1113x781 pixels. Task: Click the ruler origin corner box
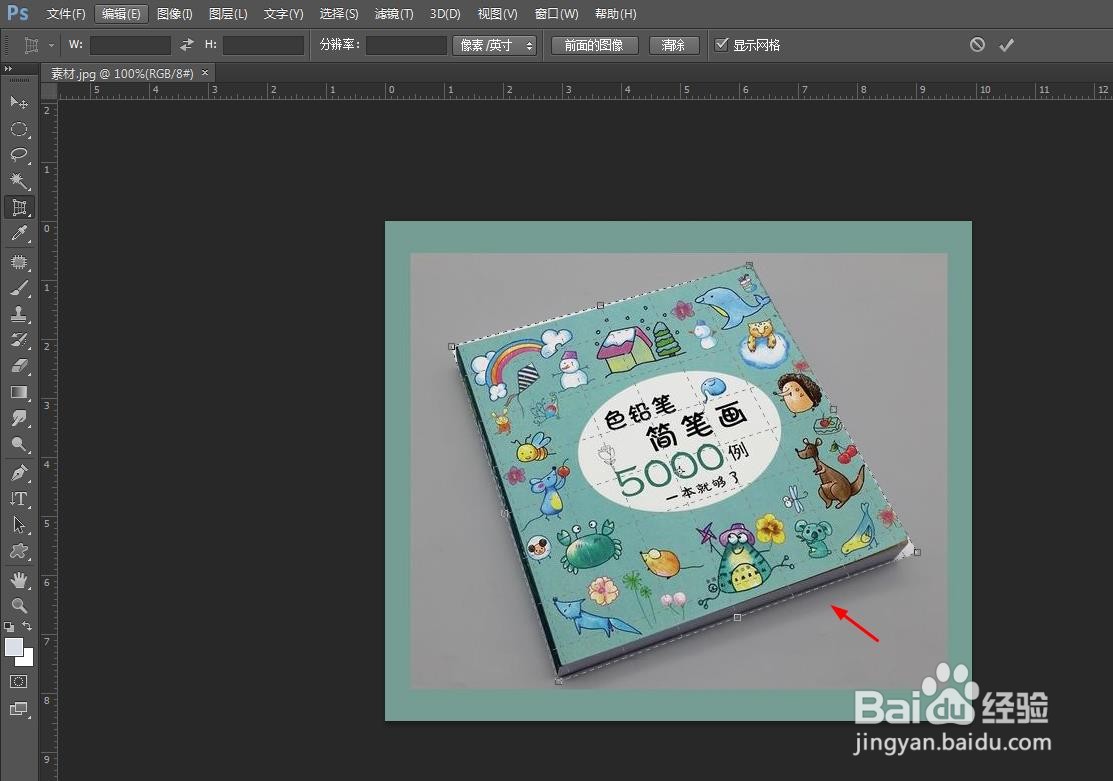pyautogui.click(x=48, y=91)
